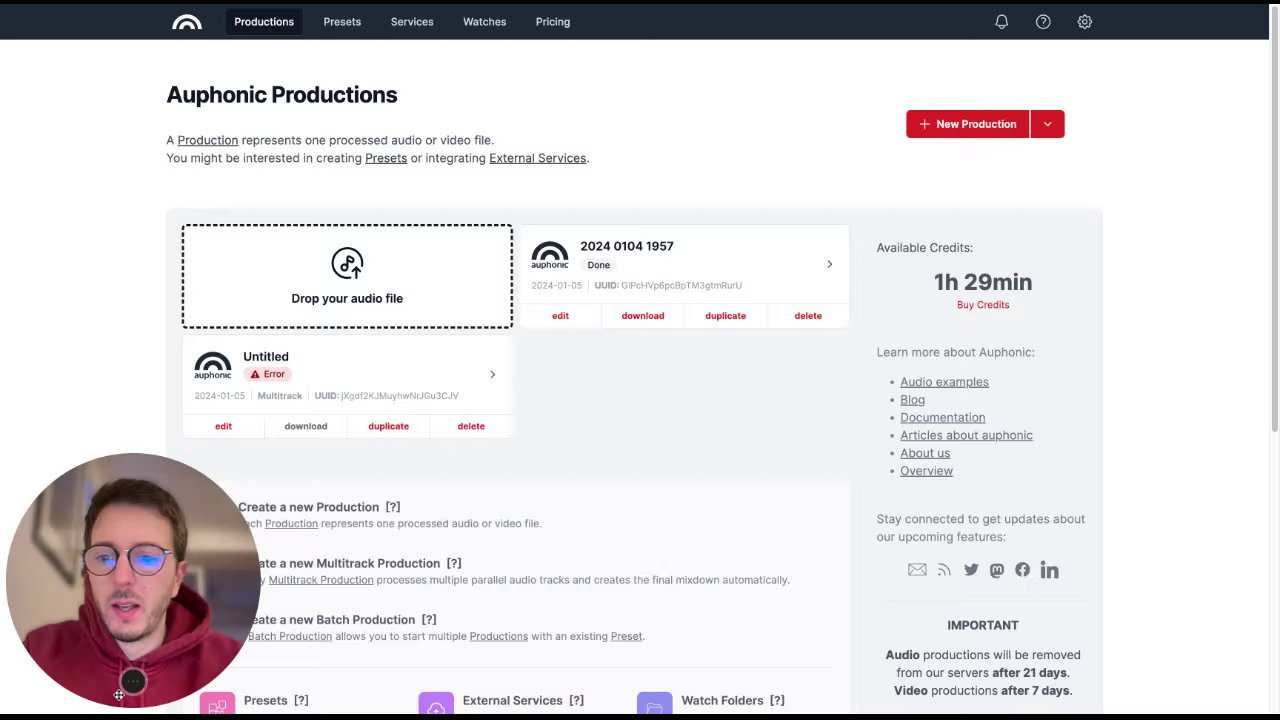This screenshot has height=720, width=1280.
Task: Open the Overview link
Action: [926, 471]
